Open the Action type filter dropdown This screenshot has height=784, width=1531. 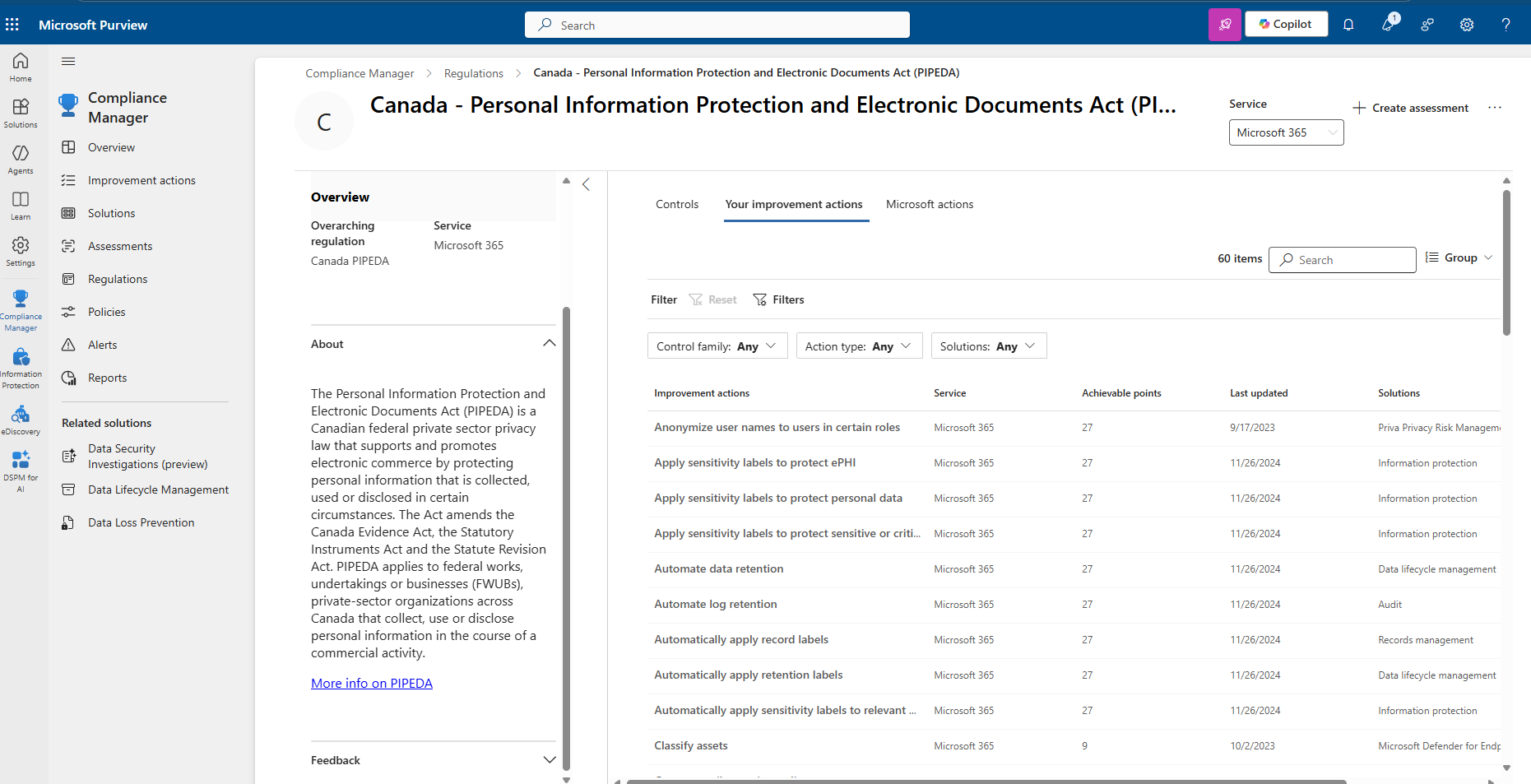pos(859,346)
